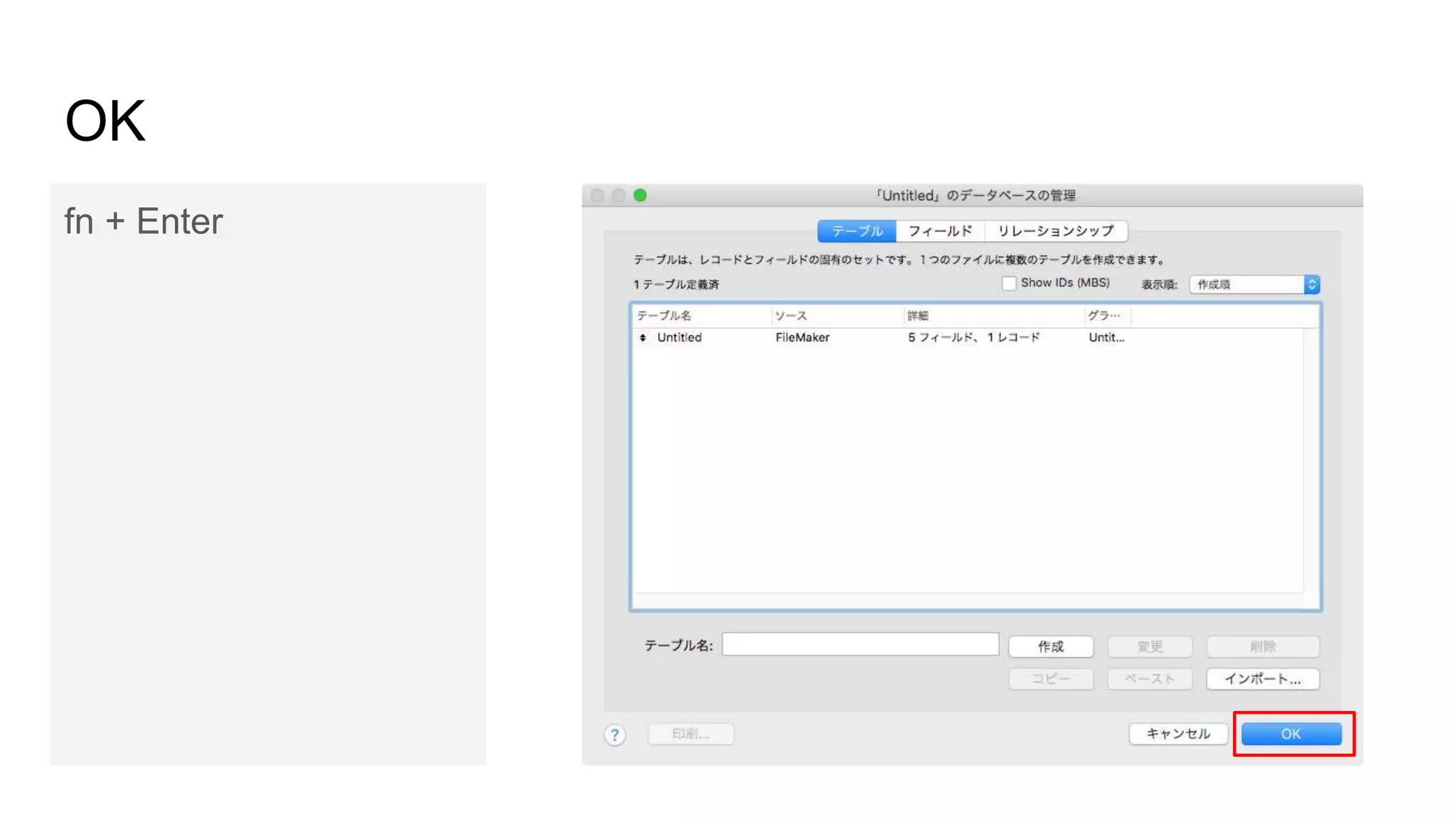Open the 表示順 作成順 dropdown
This screenshot has height=819, width=1456.
click(x=1254, y=284)
